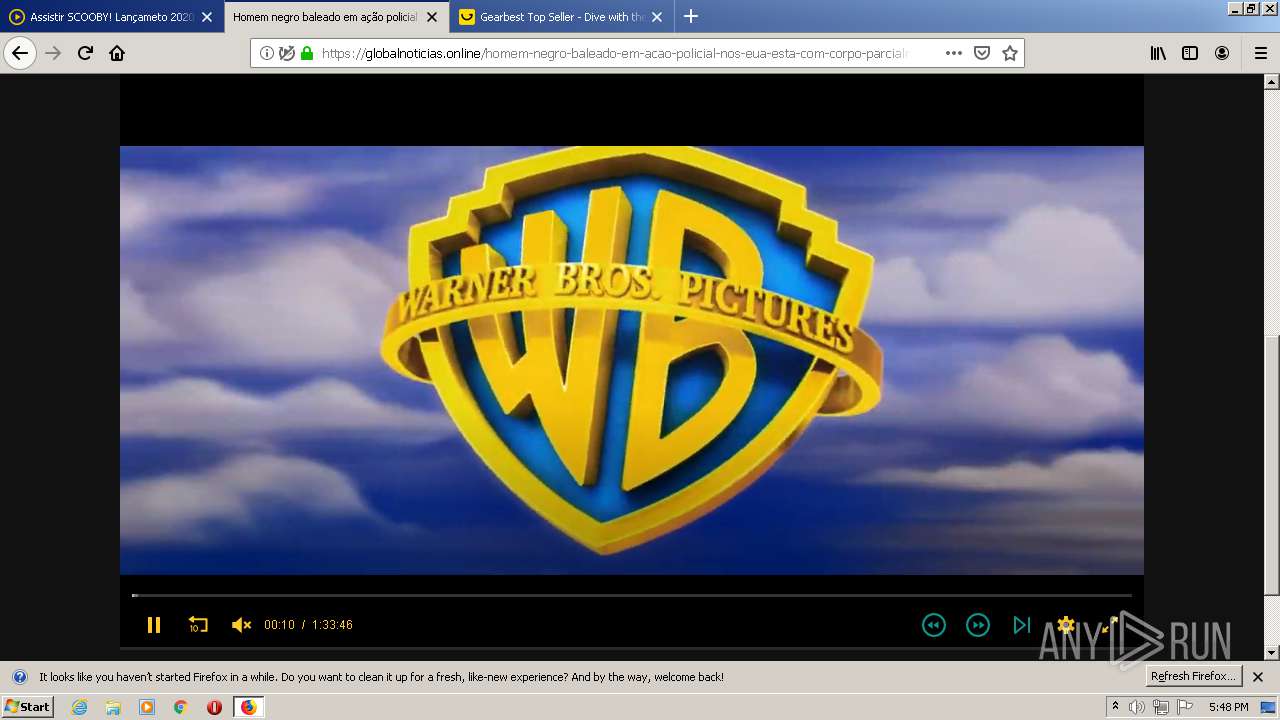Click the page scrollbar up arrow

point(1272,81)
